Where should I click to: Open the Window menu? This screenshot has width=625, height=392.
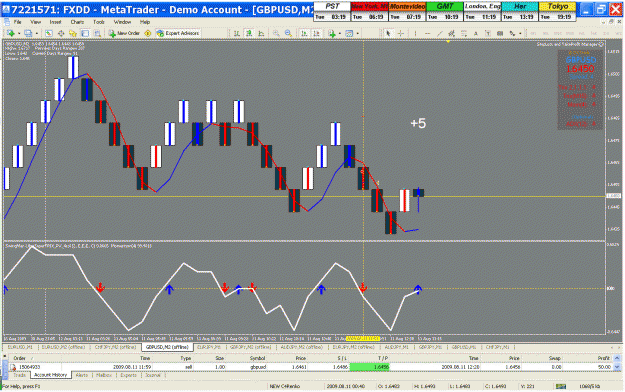[x=122, y=22]
